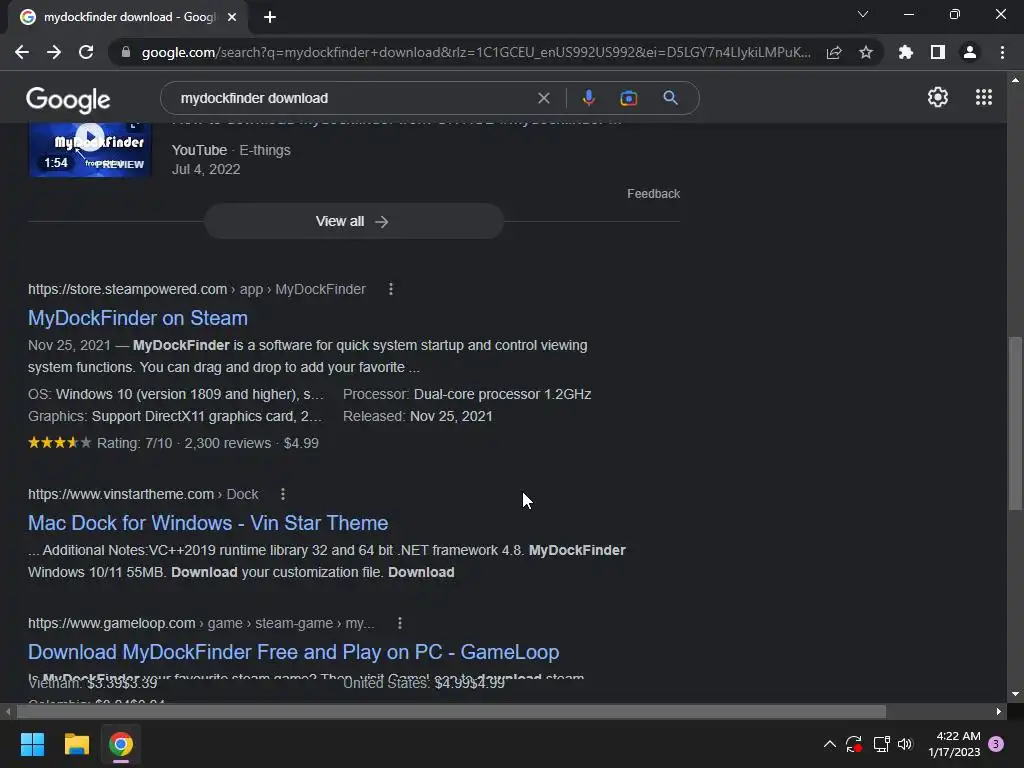This screenshot has height=768, width=1024.
Task: Go to the Google homepage logo
Action: click(x=68, y=99)
